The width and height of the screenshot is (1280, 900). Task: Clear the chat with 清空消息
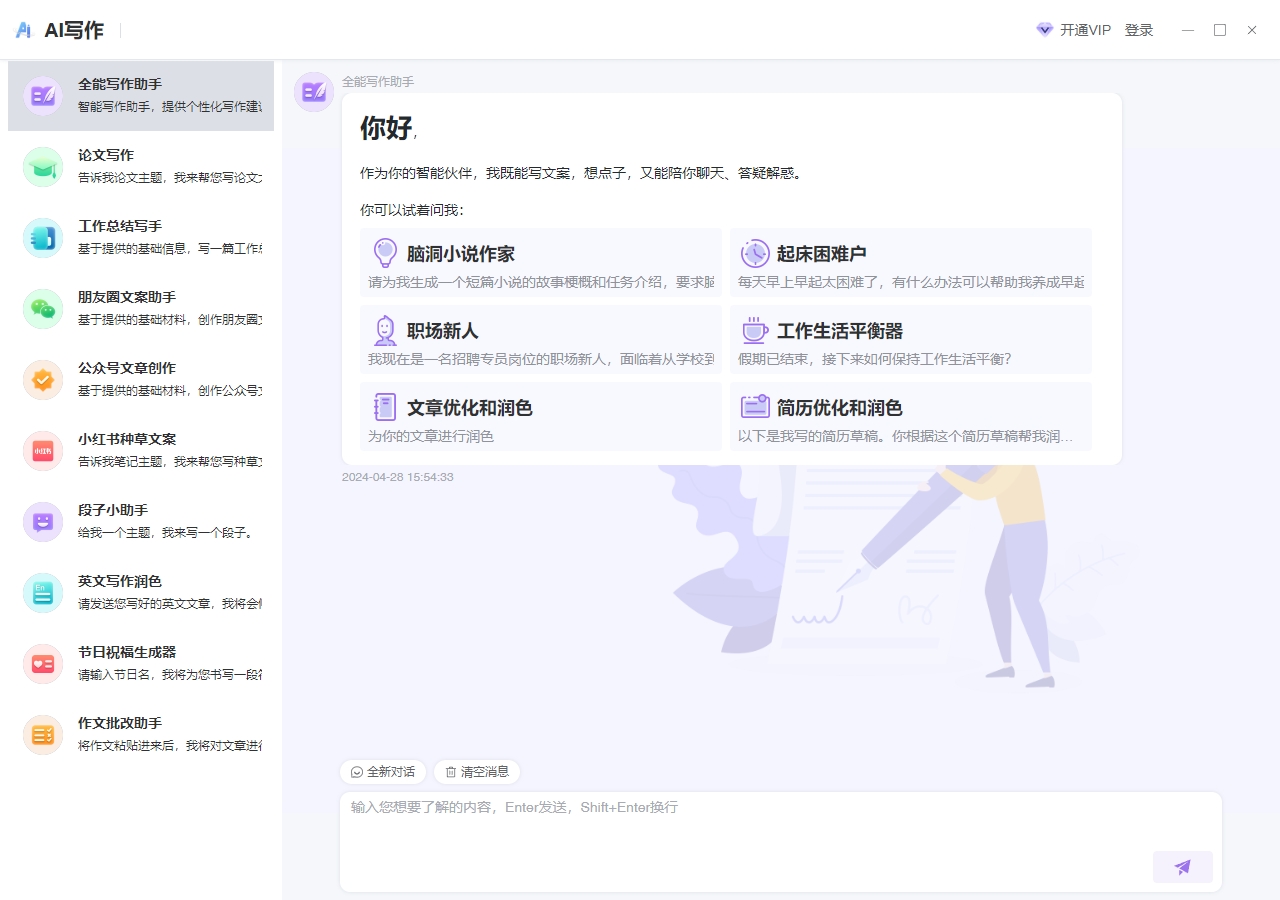tap(477, 772)
